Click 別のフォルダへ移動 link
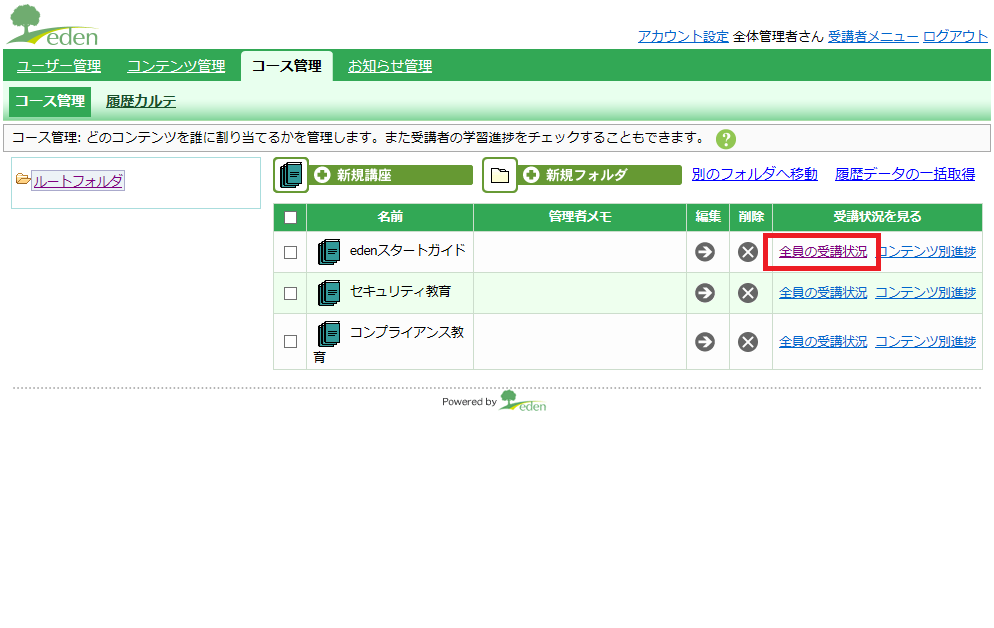The height and width of the screenshot is (628, 994). [755, 174]
